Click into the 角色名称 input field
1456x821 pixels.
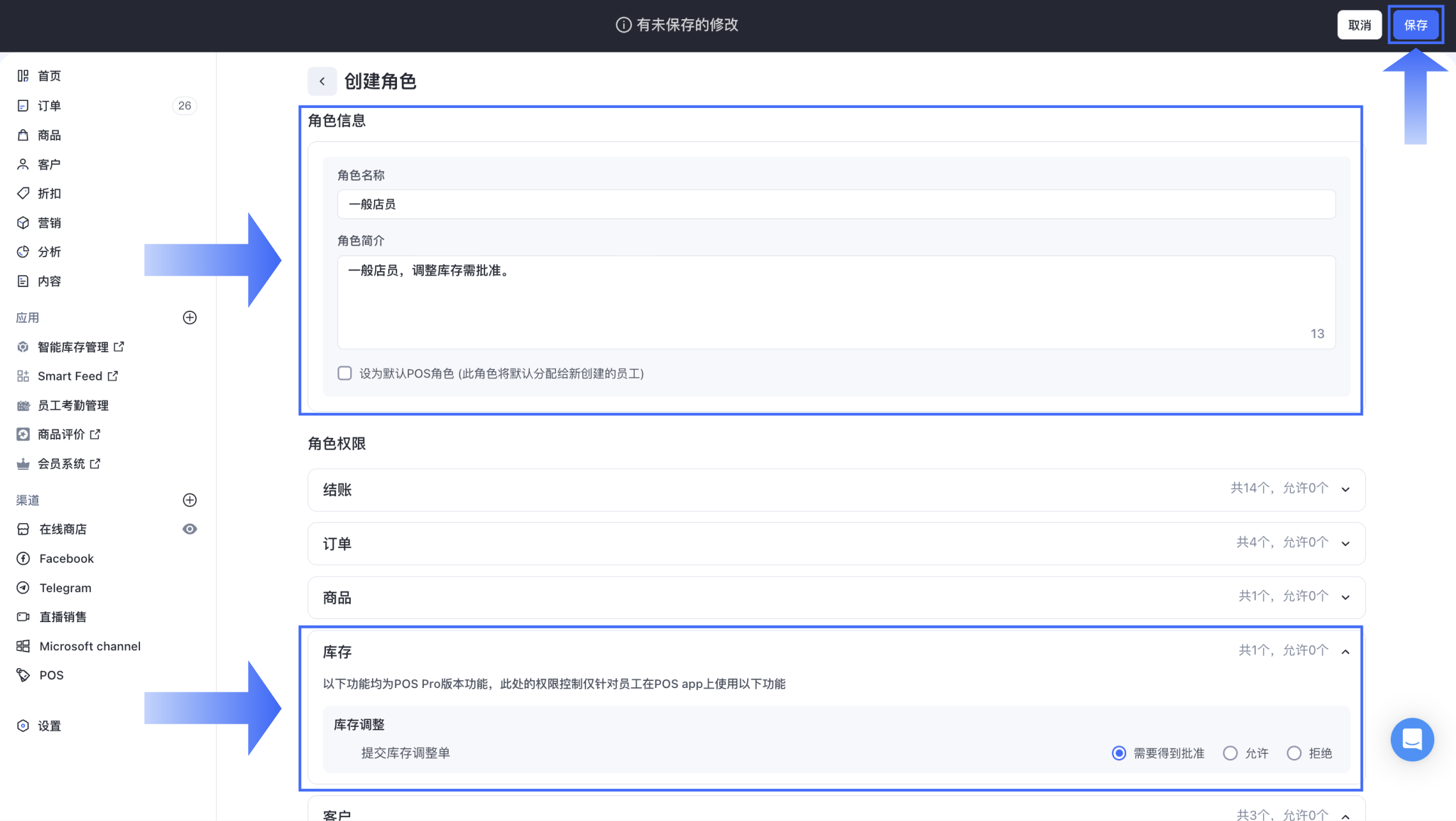[x=836, y=205]
